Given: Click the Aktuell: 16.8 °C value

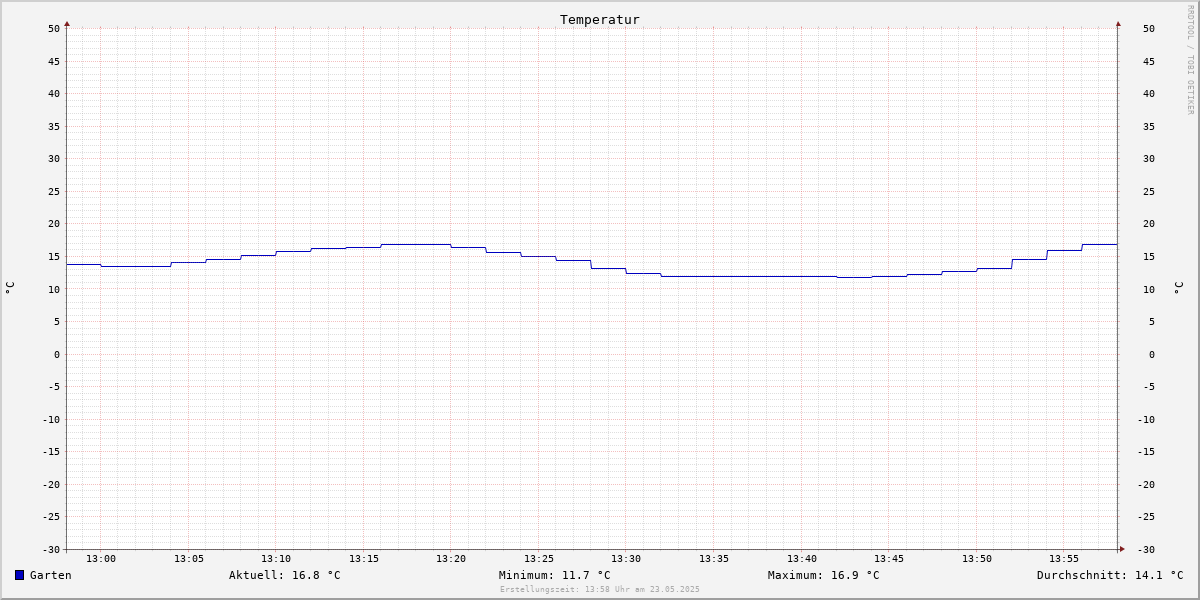Looking at the screenshot, I should [x=285, y=575].
